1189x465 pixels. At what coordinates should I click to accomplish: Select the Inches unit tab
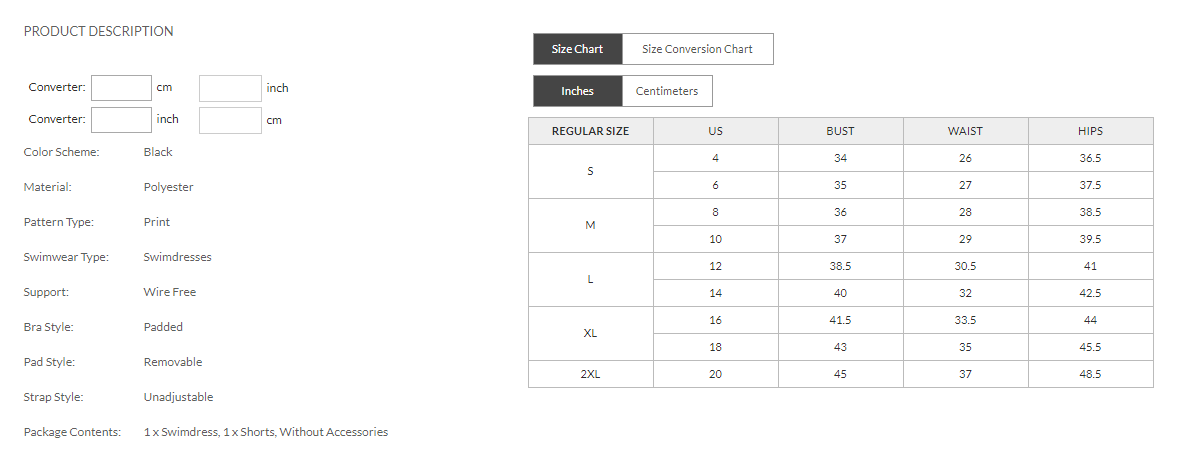[577, 91]
